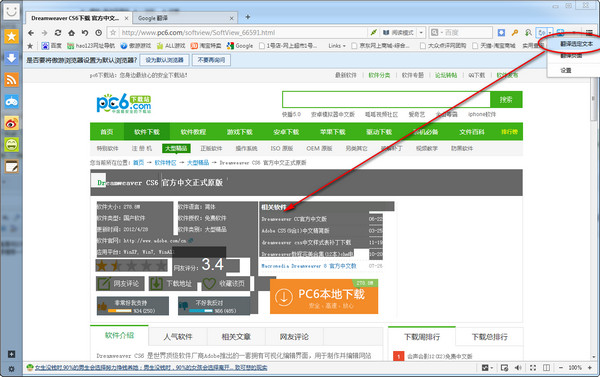The width and height of the screenshot is (600, 377).
Task: Open the Downloads arrow icon in sidebar
Action: (11, 58)
